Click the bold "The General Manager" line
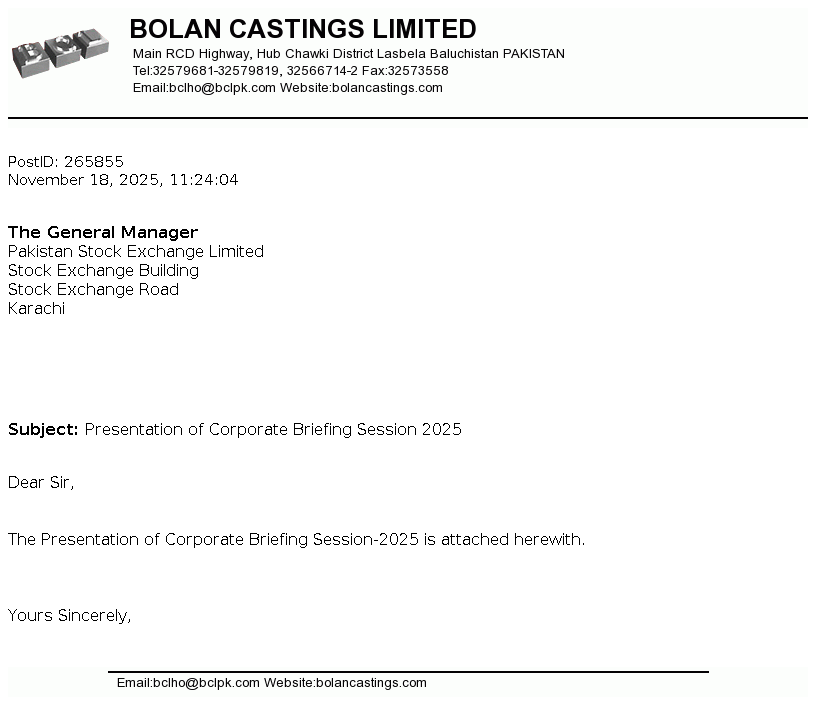This screenshot has width=817, height=705. click(103, 233)
